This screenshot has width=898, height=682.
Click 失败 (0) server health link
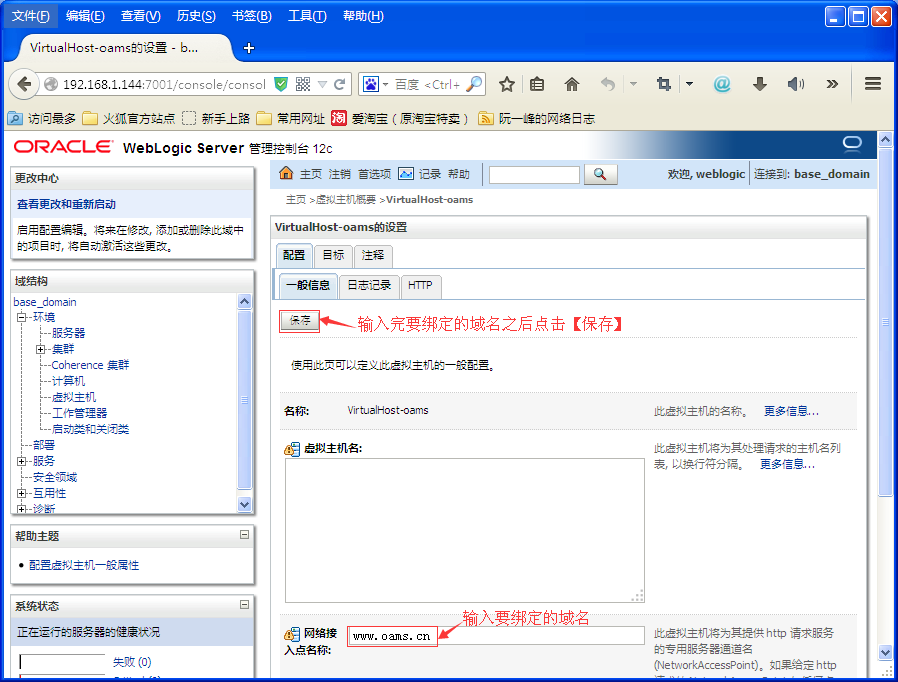tap(132, 662)
